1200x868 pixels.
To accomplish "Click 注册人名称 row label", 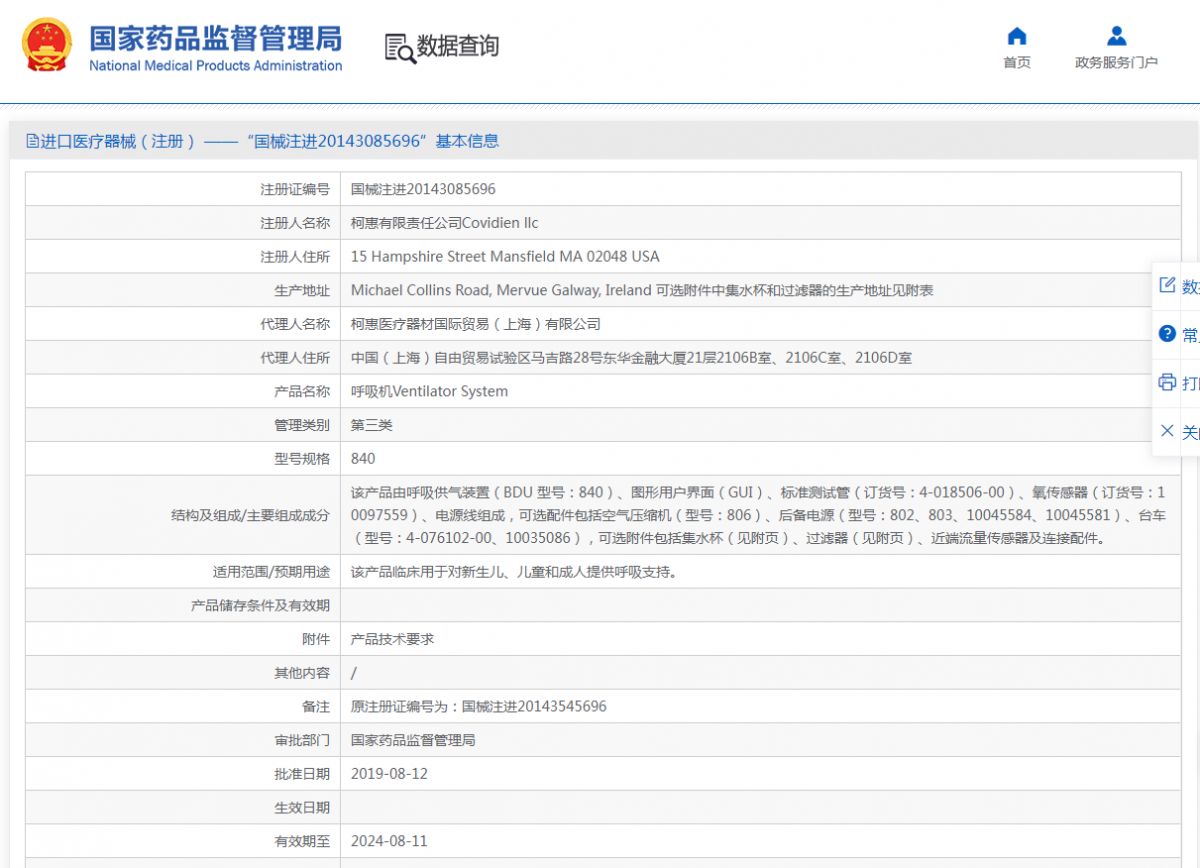I will tap(295, 223).
